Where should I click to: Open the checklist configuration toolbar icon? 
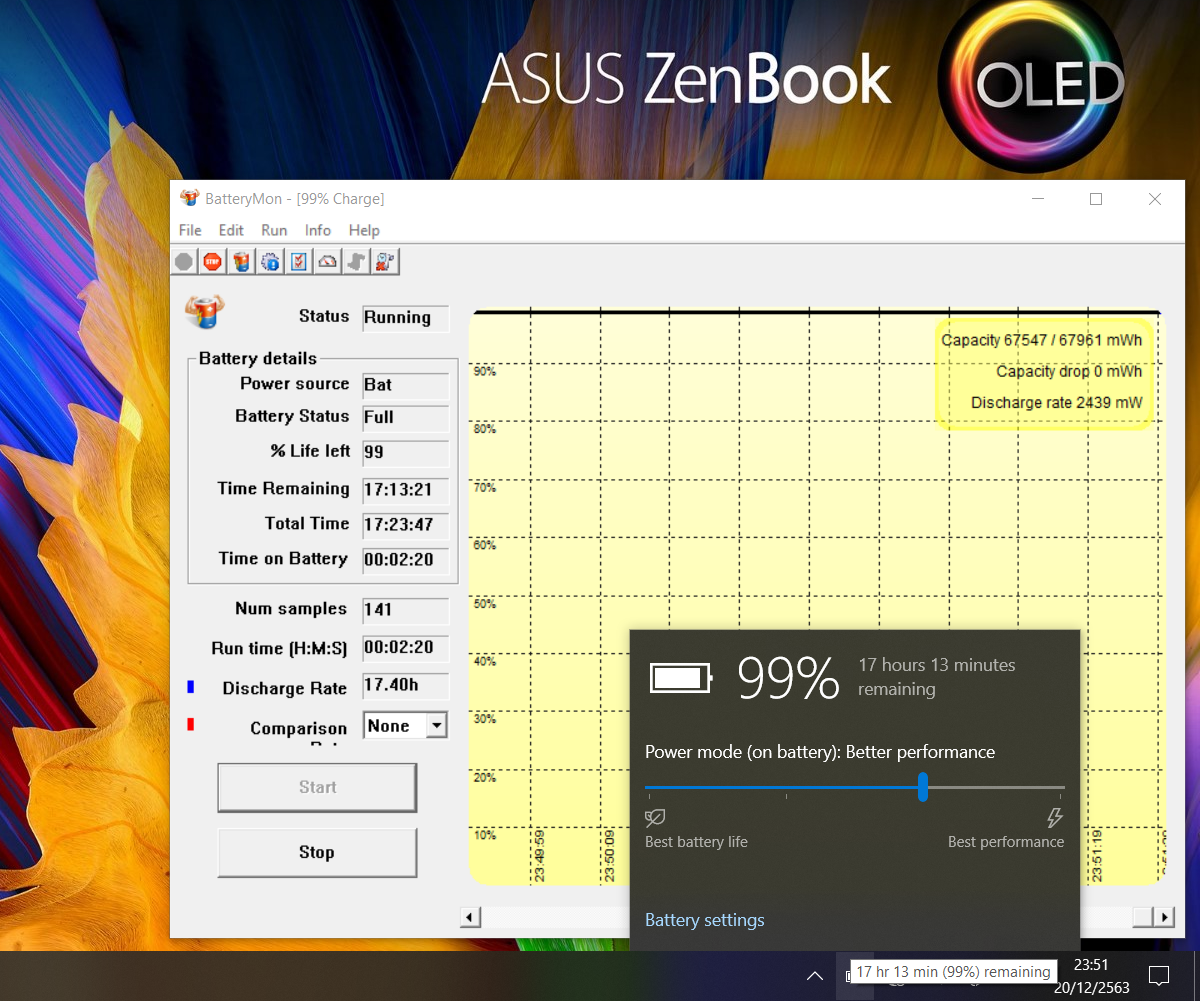299,262
